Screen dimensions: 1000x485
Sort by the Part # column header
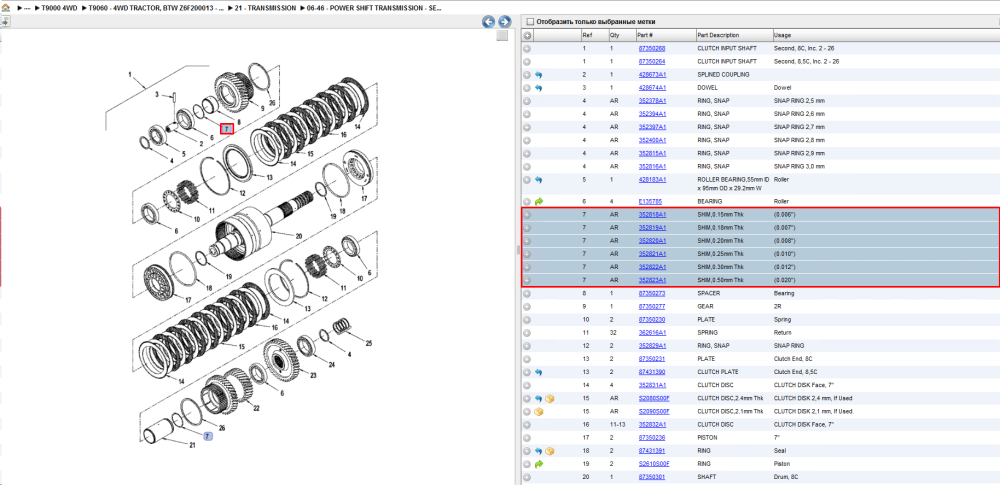(665, 36)
